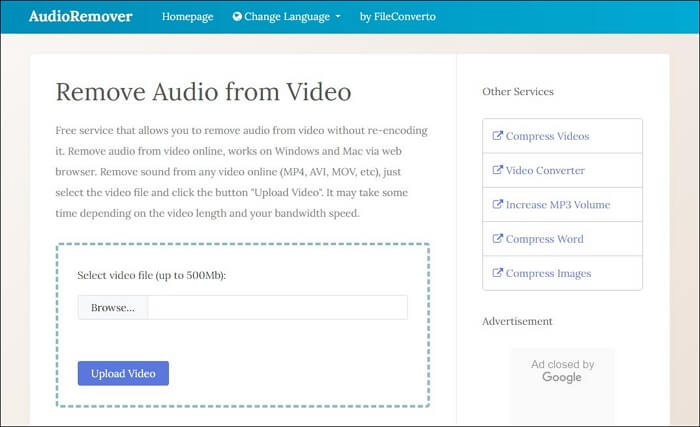
Task: Click the Ad closed by Google box
Action: click(562, 386)
